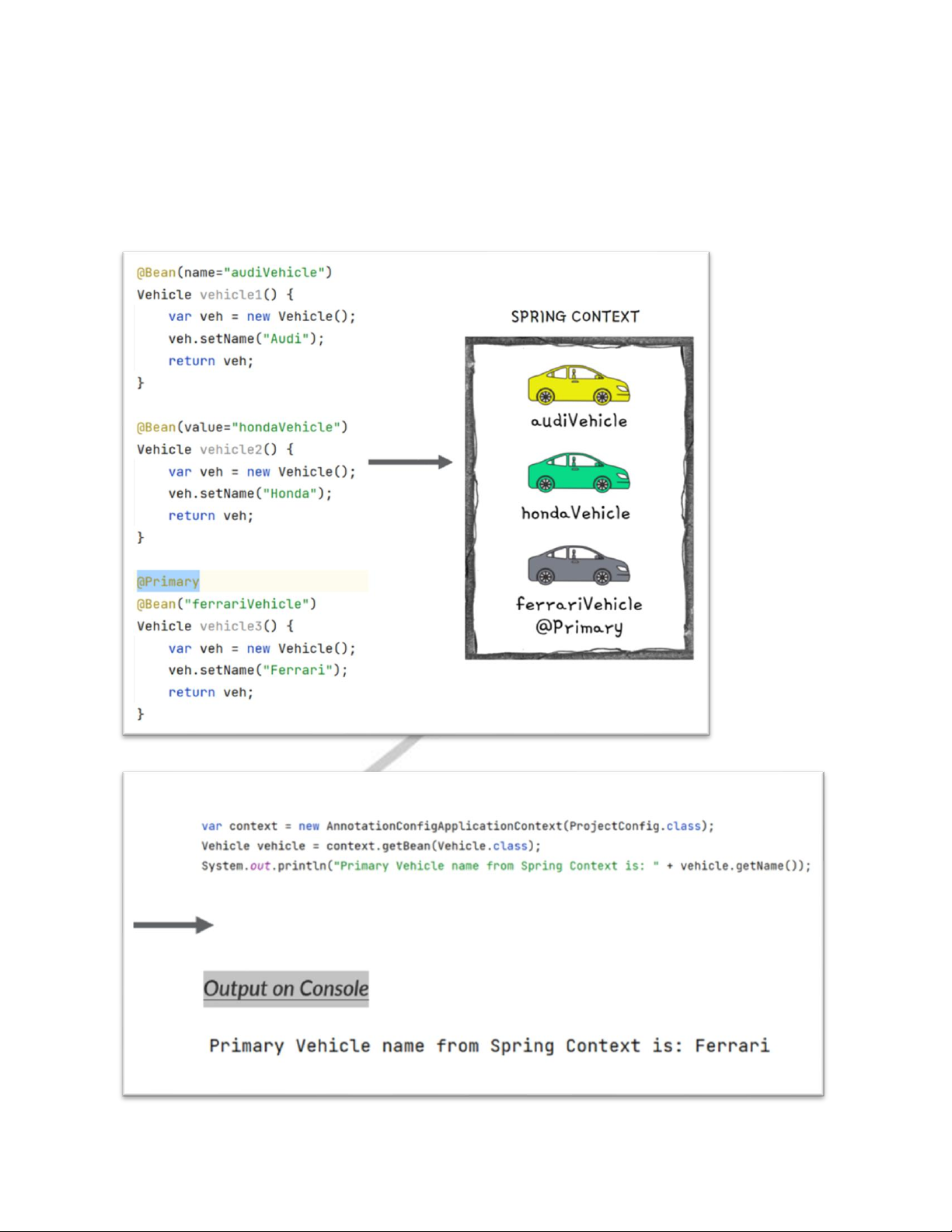Click the ferrariVehicle label under gray car
Viewport: 952px width, 1232px height.
pyautogui.click(x=579, y=604)
